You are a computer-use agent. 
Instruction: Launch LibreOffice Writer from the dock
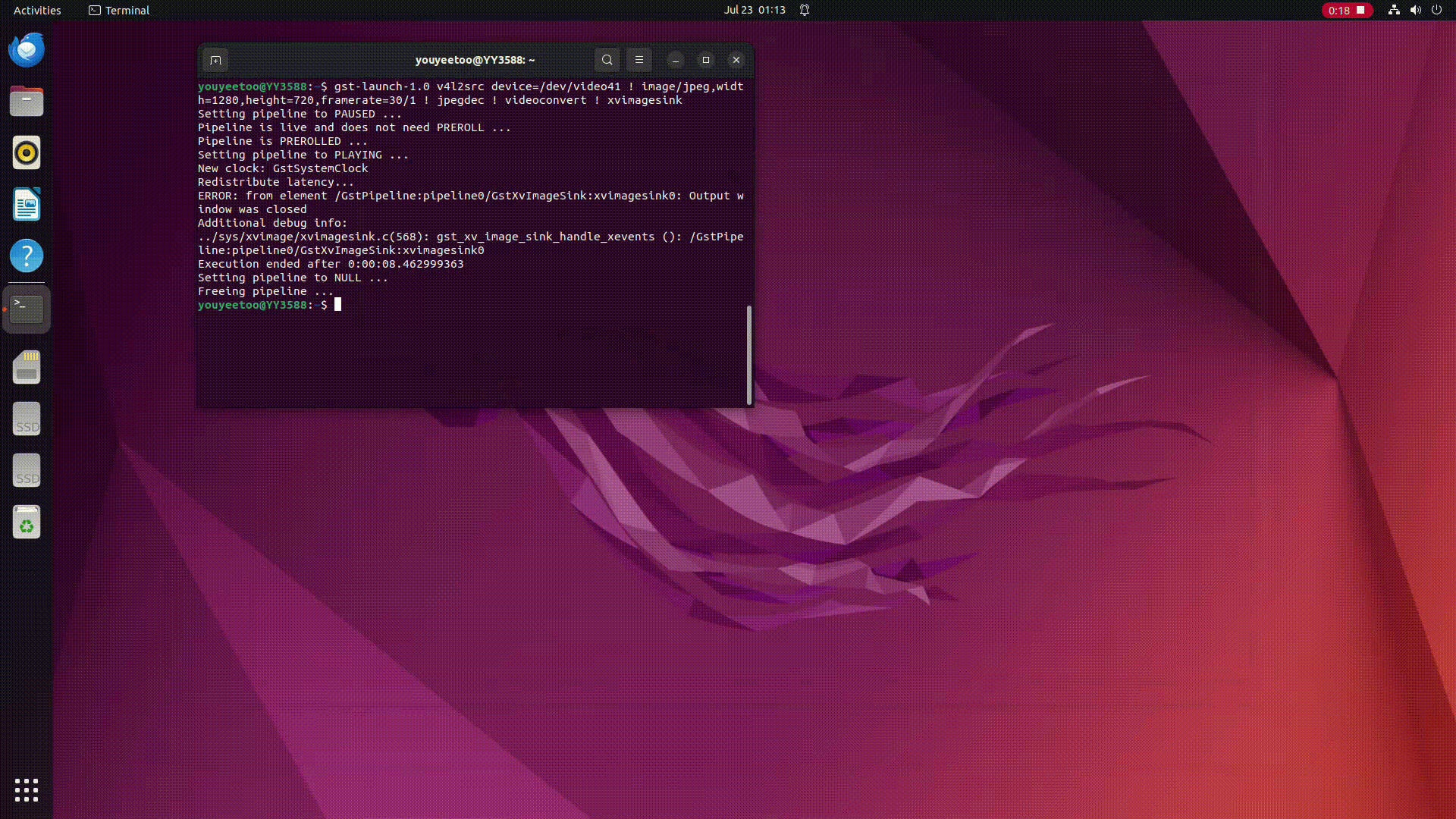(27, 205)
